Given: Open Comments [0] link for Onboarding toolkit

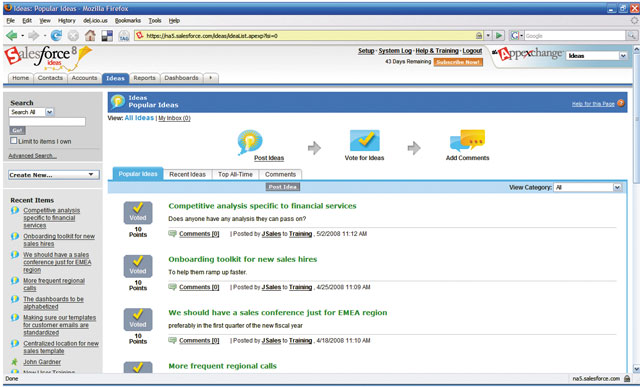Looking at the screenshot, I should 199,287.
